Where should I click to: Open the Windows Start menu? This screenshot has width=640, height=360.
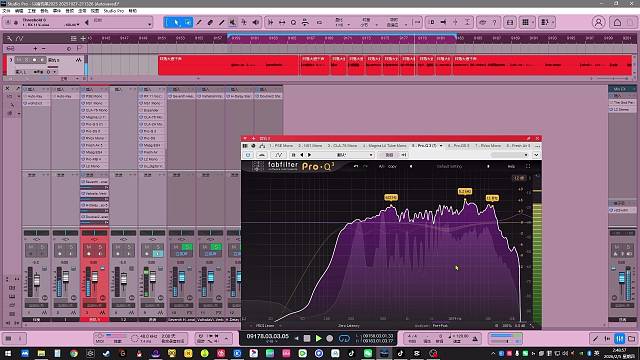point(8,353)
